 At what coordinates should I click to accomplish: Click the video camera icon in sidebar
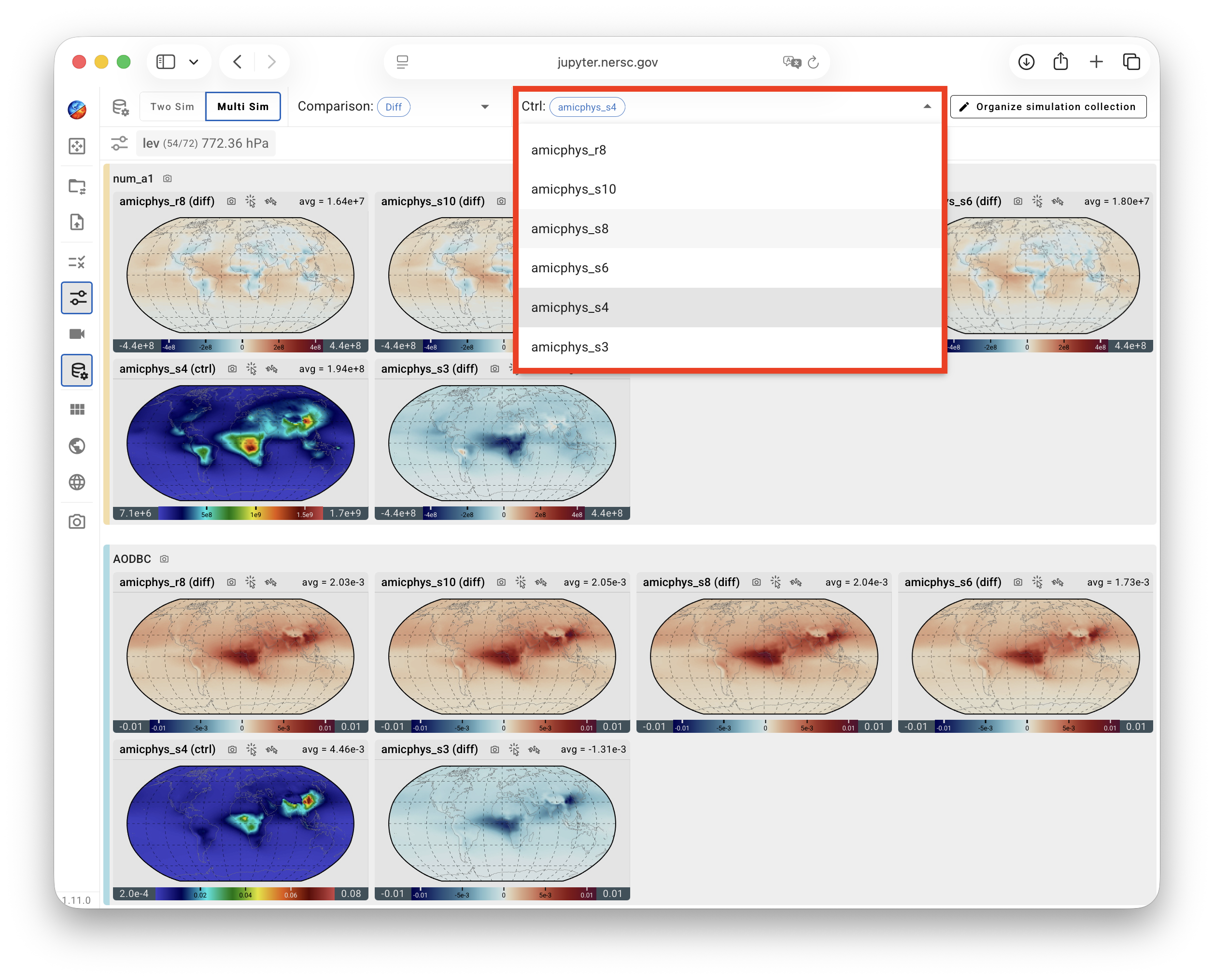(77, 334)
